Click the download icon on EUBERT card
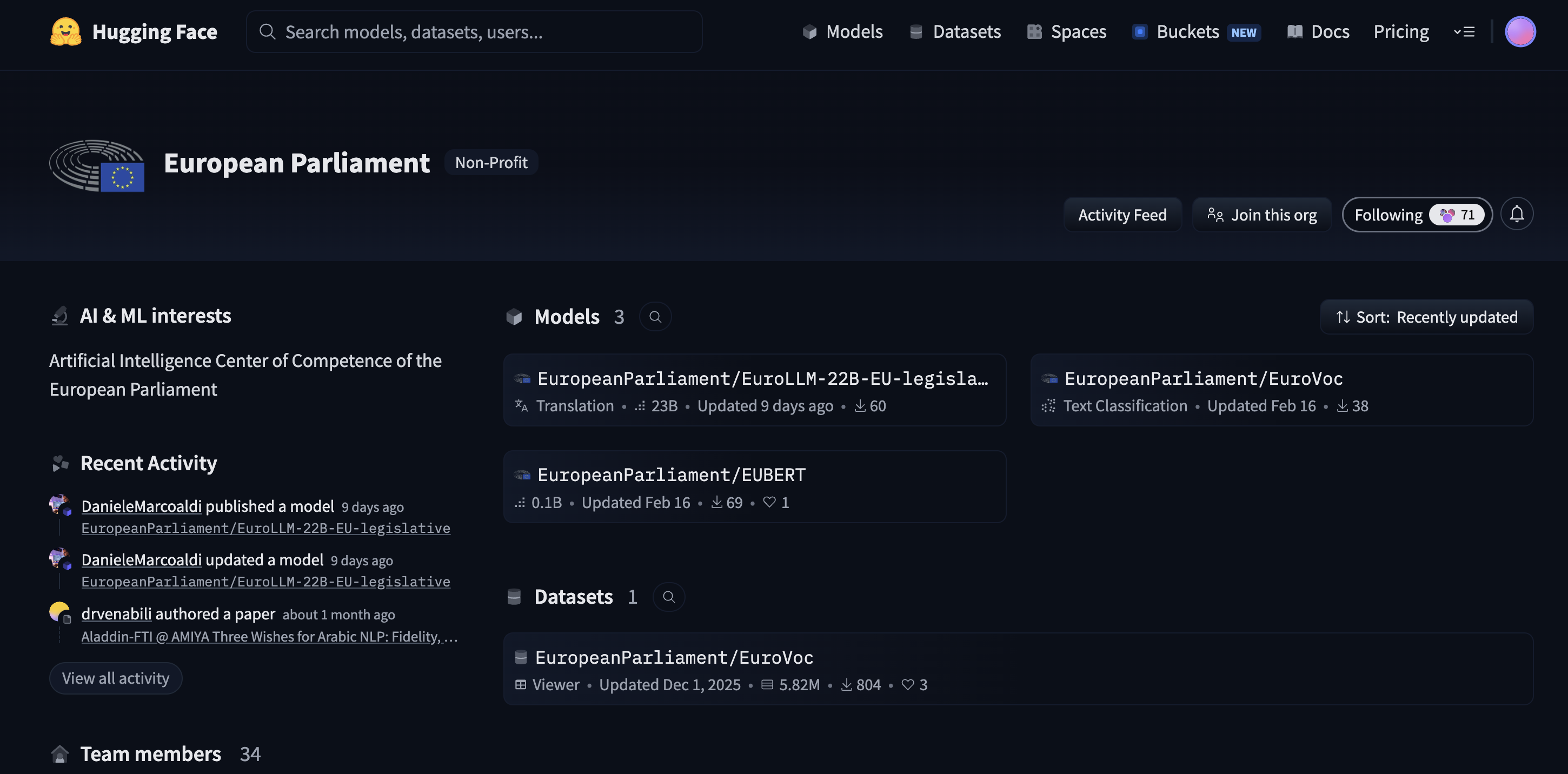The height and width of the screenshot is (774, 1568). [716, 502]
